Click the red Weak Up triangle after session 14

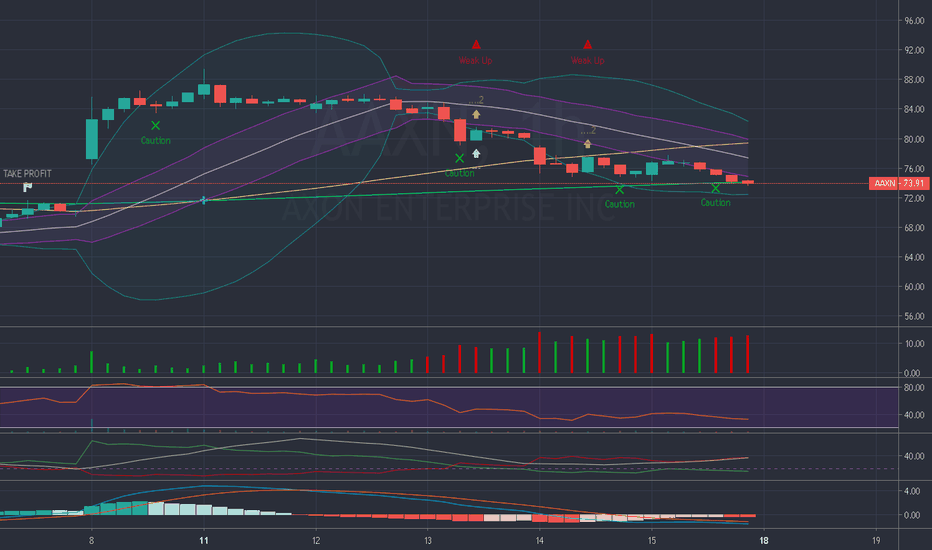coord(588,45)
